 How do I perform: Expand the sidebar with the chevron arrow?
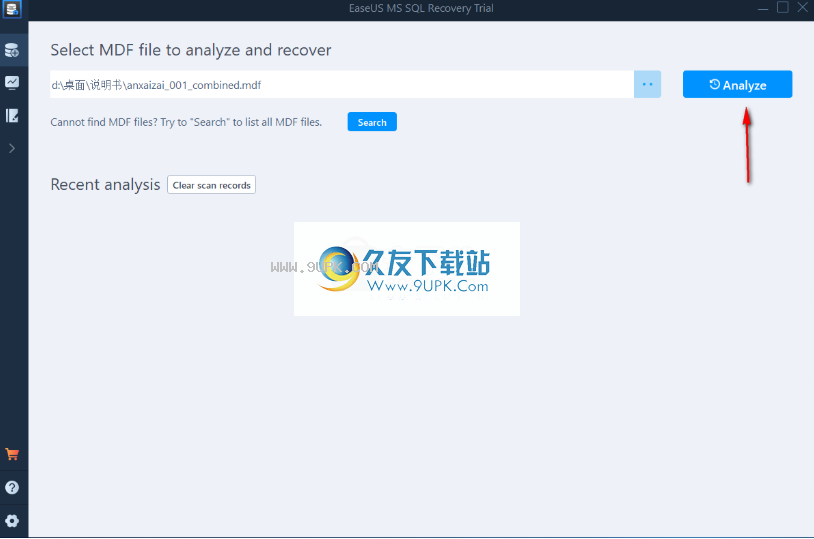pos(12,149)
